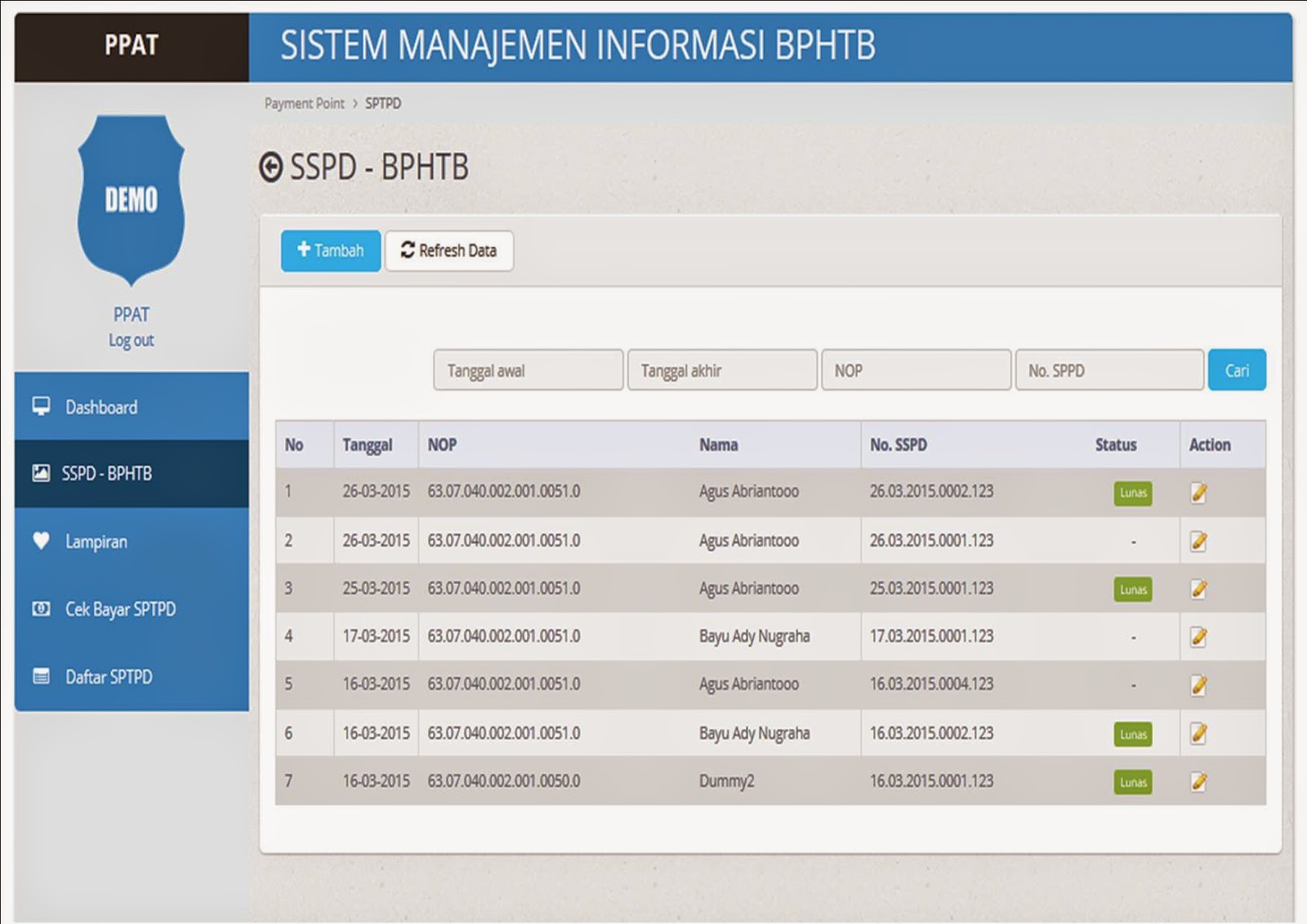Viewport: 1307px width, 924px height.
Task: Click the DEMO shield logo
Action: (x=131, y=196)
